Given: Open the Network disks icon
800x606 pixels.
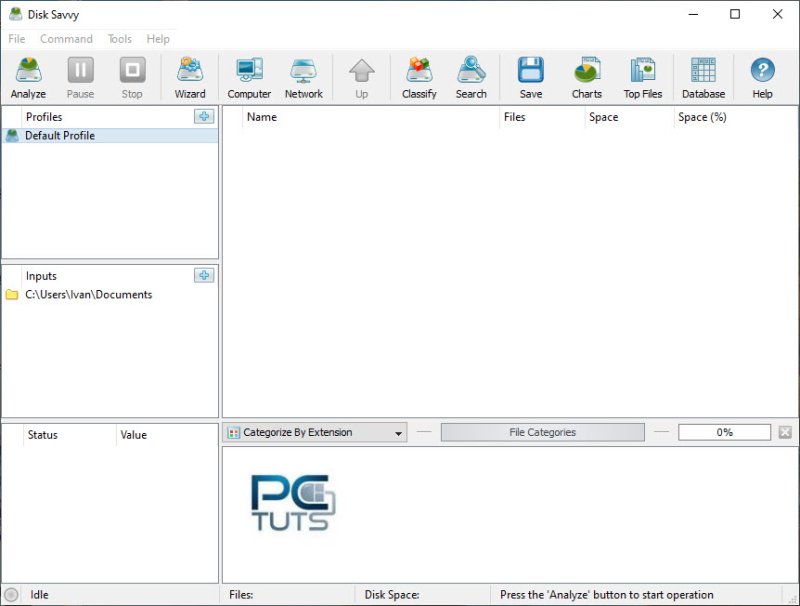Looking at the screenshot, I should (303, 77).
